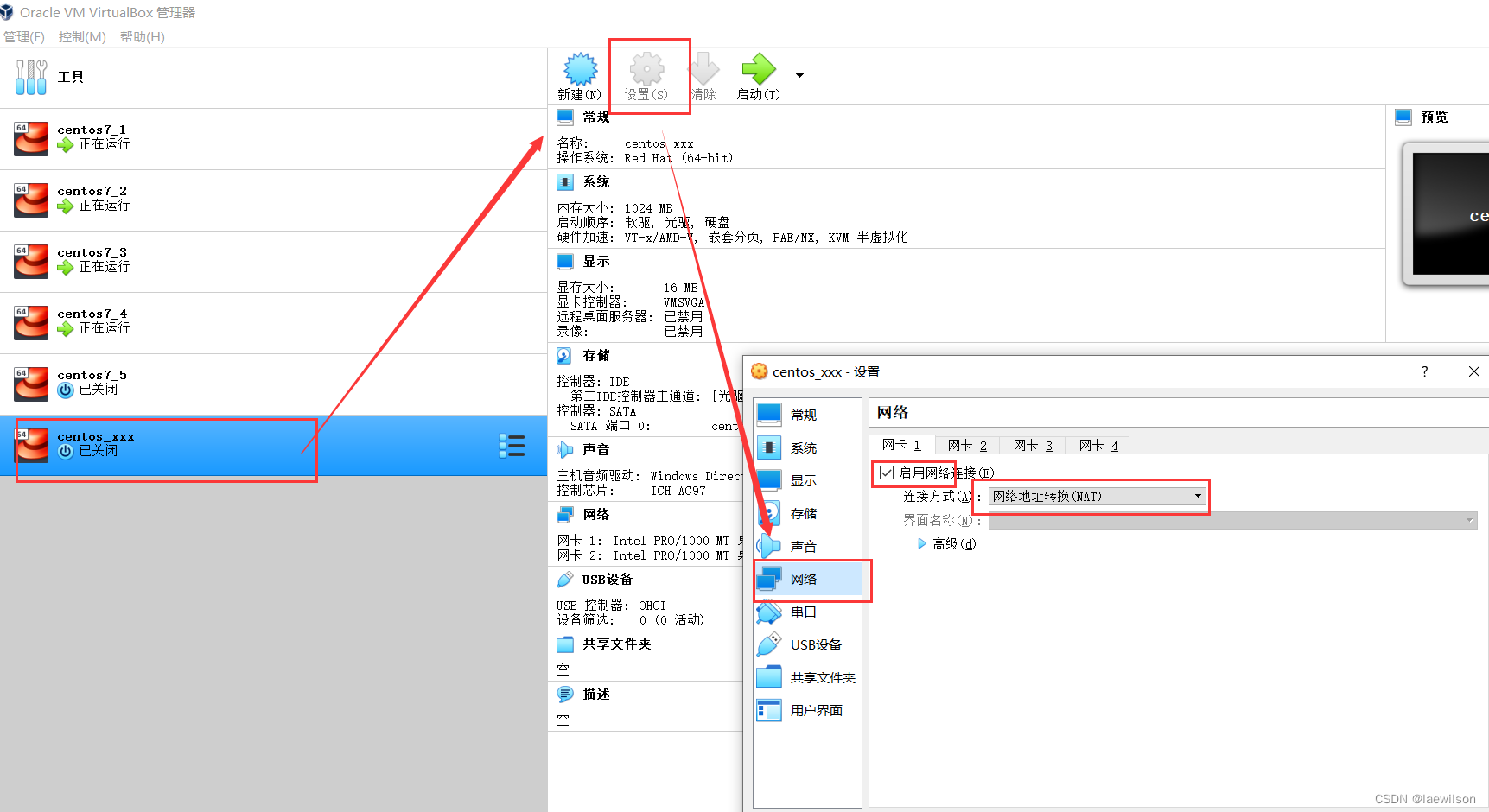Select 存储 in the settings dialog sidebar
The height and width of the screenshot is (812, 1489).
pyautogui.click(x=807, y=513)
